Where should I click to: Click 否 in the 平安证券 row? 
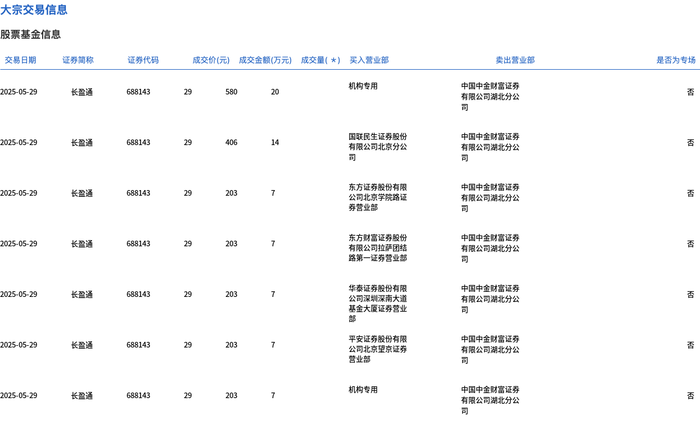[691, 345]
